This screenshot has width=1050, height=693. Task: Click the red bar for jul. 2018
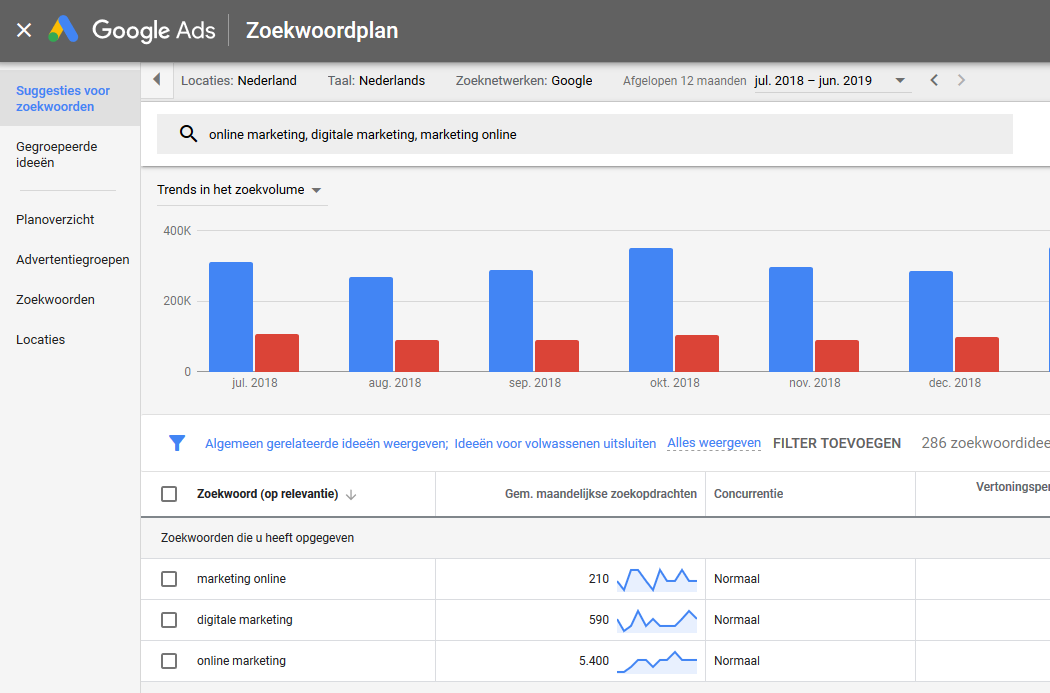tap(277, 353)
